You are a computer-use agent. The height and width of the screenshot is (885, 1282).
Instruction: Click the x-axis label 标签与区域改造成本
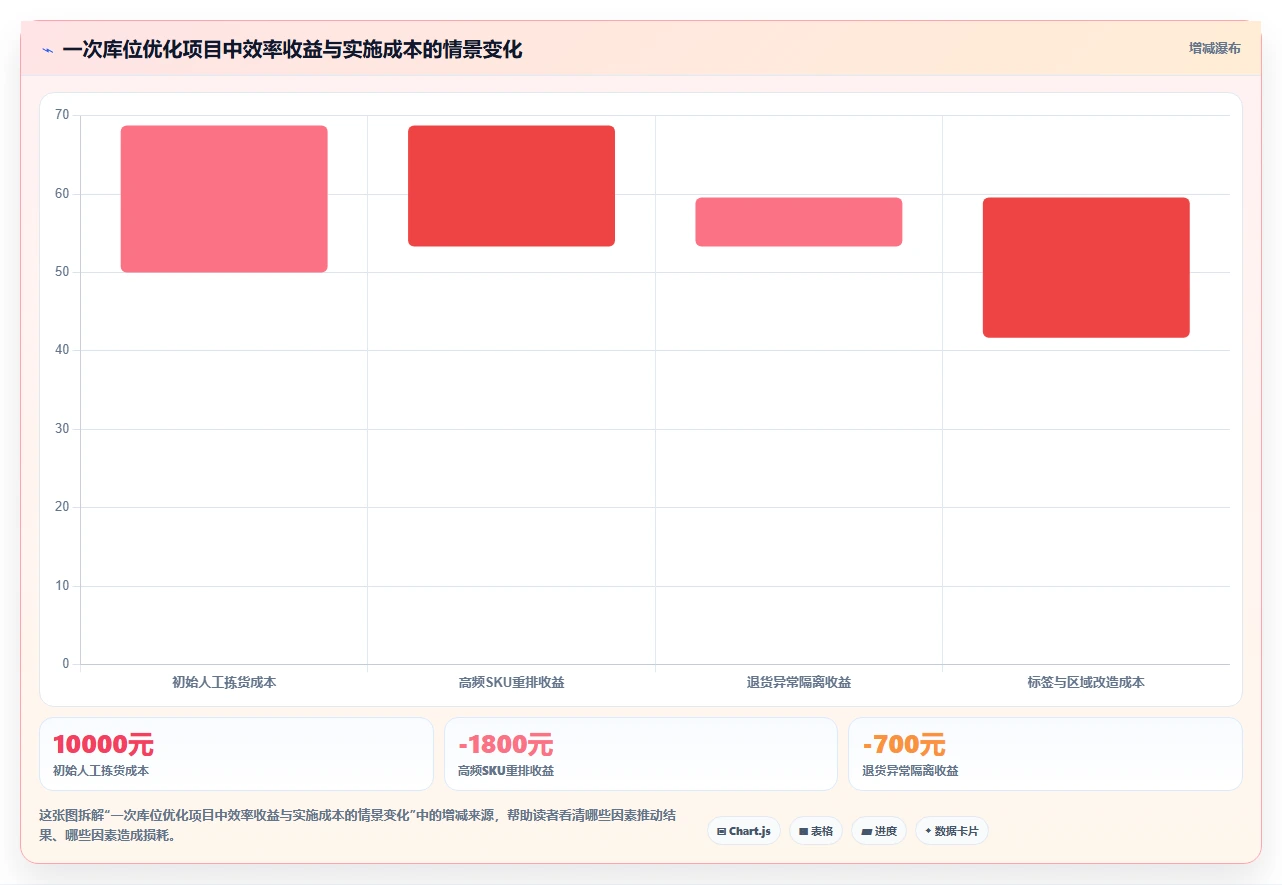1086,683
